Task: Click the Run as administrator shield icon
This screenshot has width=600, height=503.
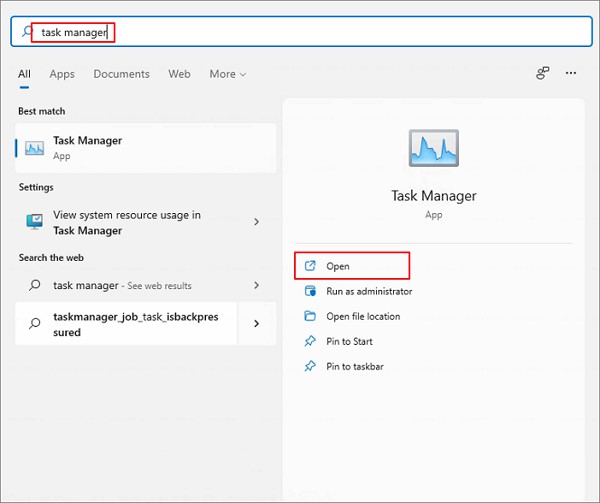Action: [x=310, y=291]
